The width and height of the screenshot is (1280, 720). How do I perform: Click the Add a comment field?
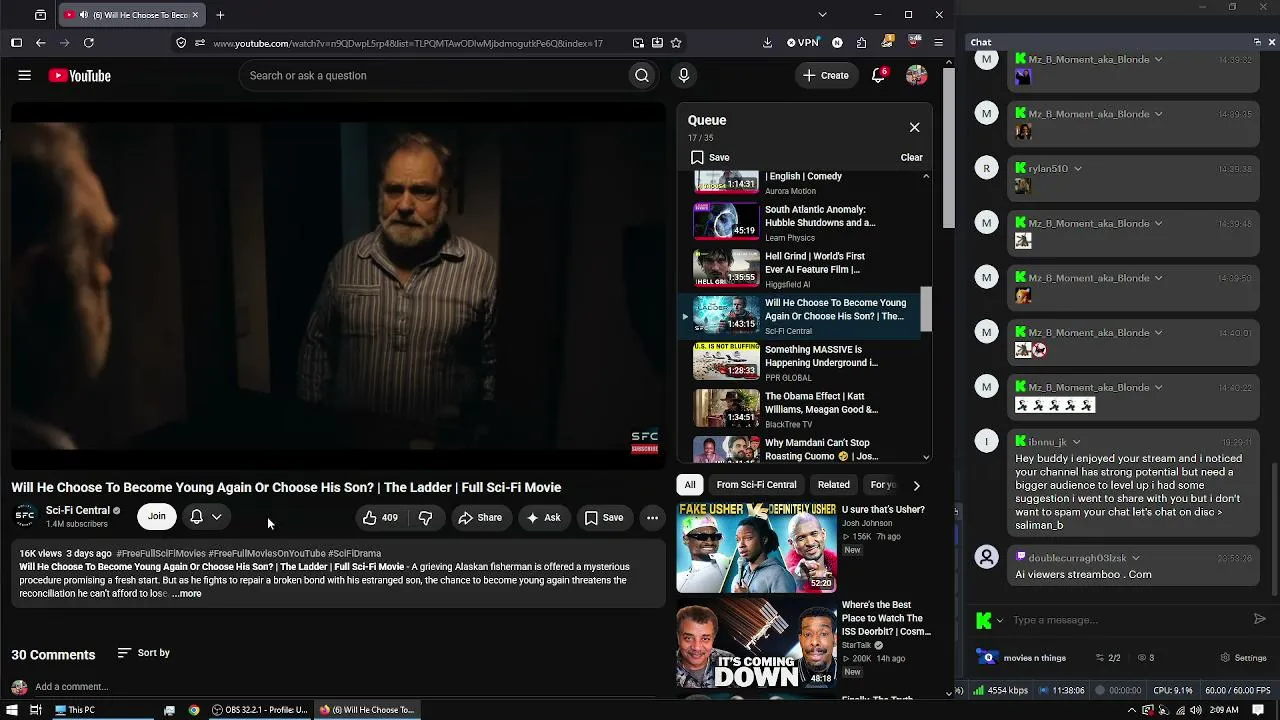tap(345, 687)
